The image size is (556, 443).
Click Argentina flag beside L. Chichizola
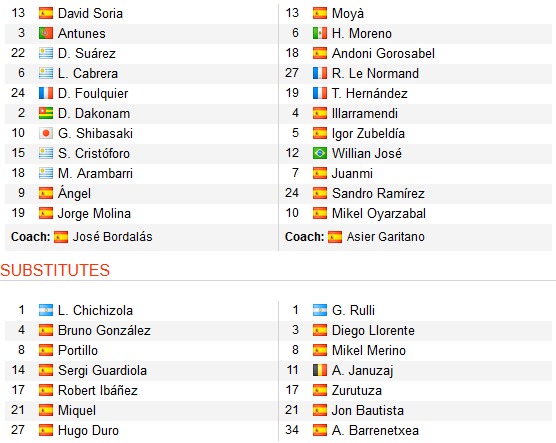tap(46, 310)
